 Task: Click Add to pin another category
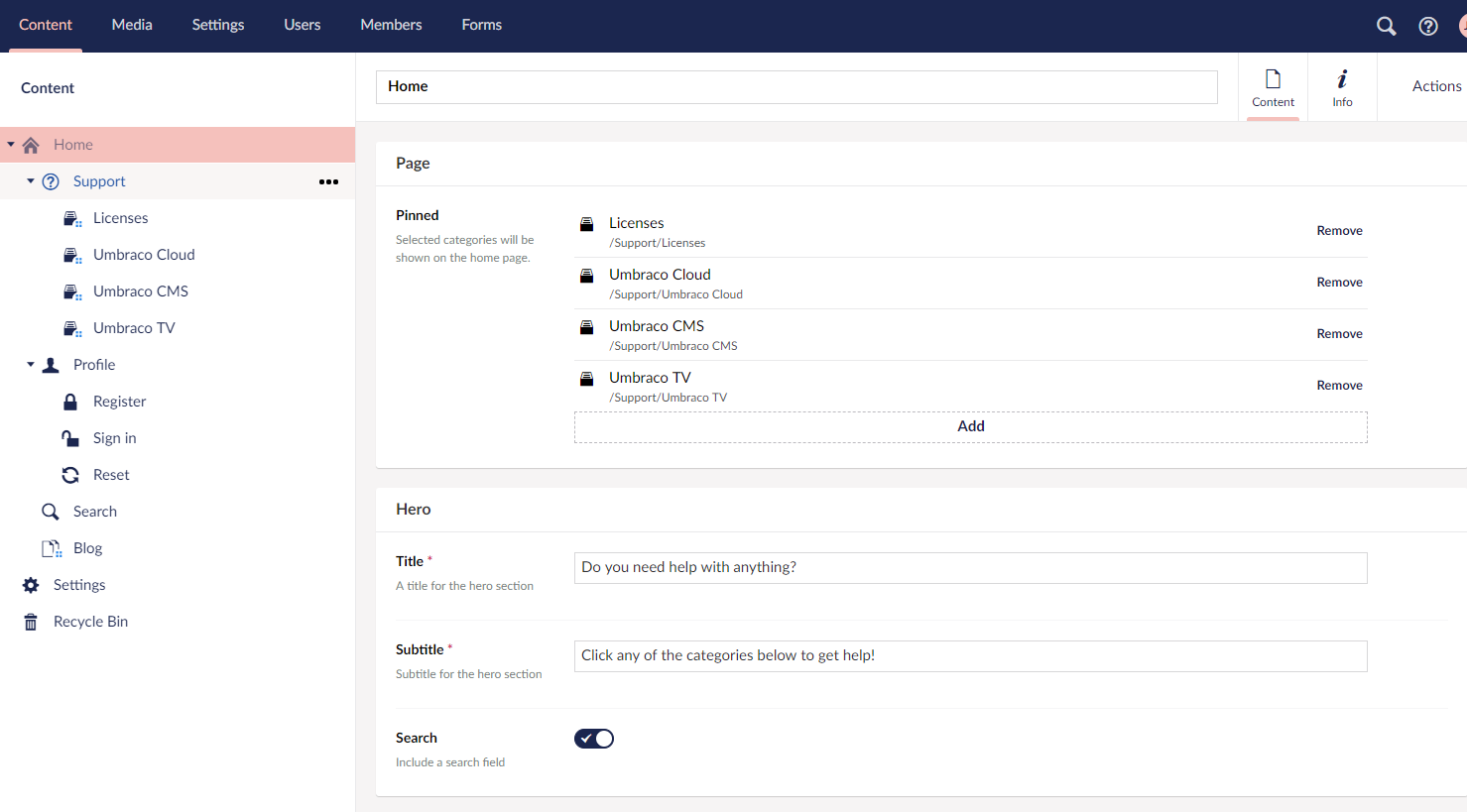pyautogui.click(x=971, y=426)
